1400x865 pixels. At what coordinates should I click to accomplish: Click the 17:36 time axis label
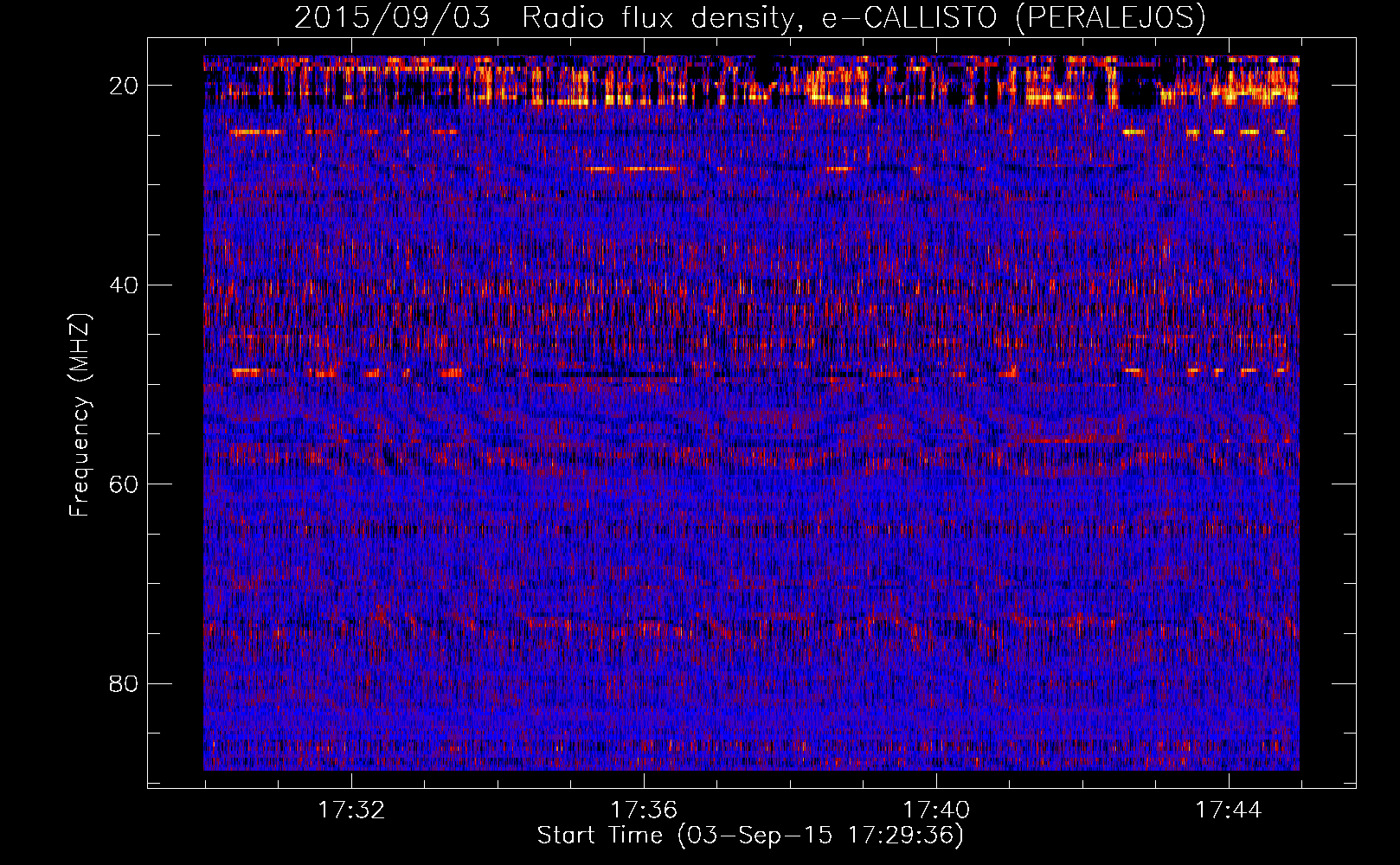coord(644,811)
